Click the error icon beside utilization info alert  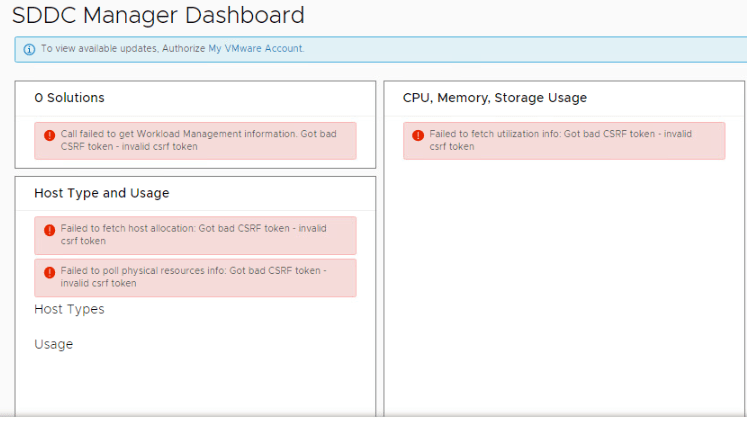(x=418, y=135)
